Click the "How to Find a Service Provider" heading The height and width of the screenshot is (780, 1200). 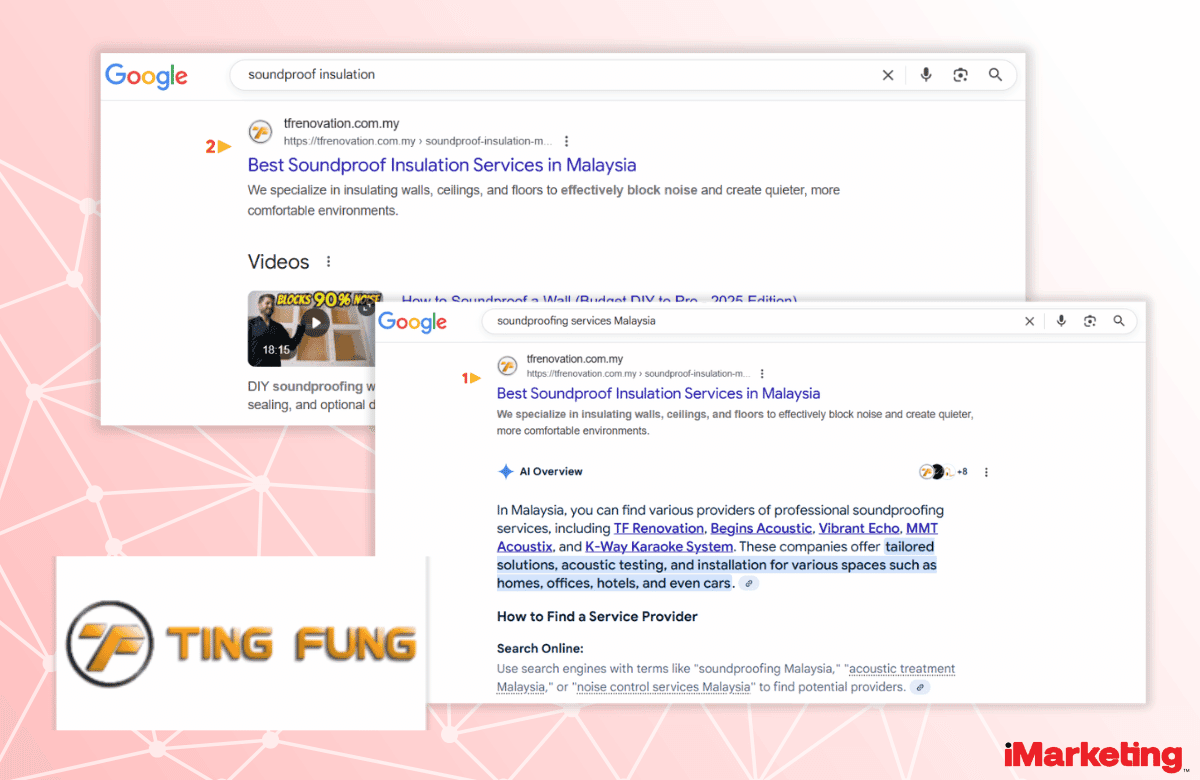(x=597, y=616)
